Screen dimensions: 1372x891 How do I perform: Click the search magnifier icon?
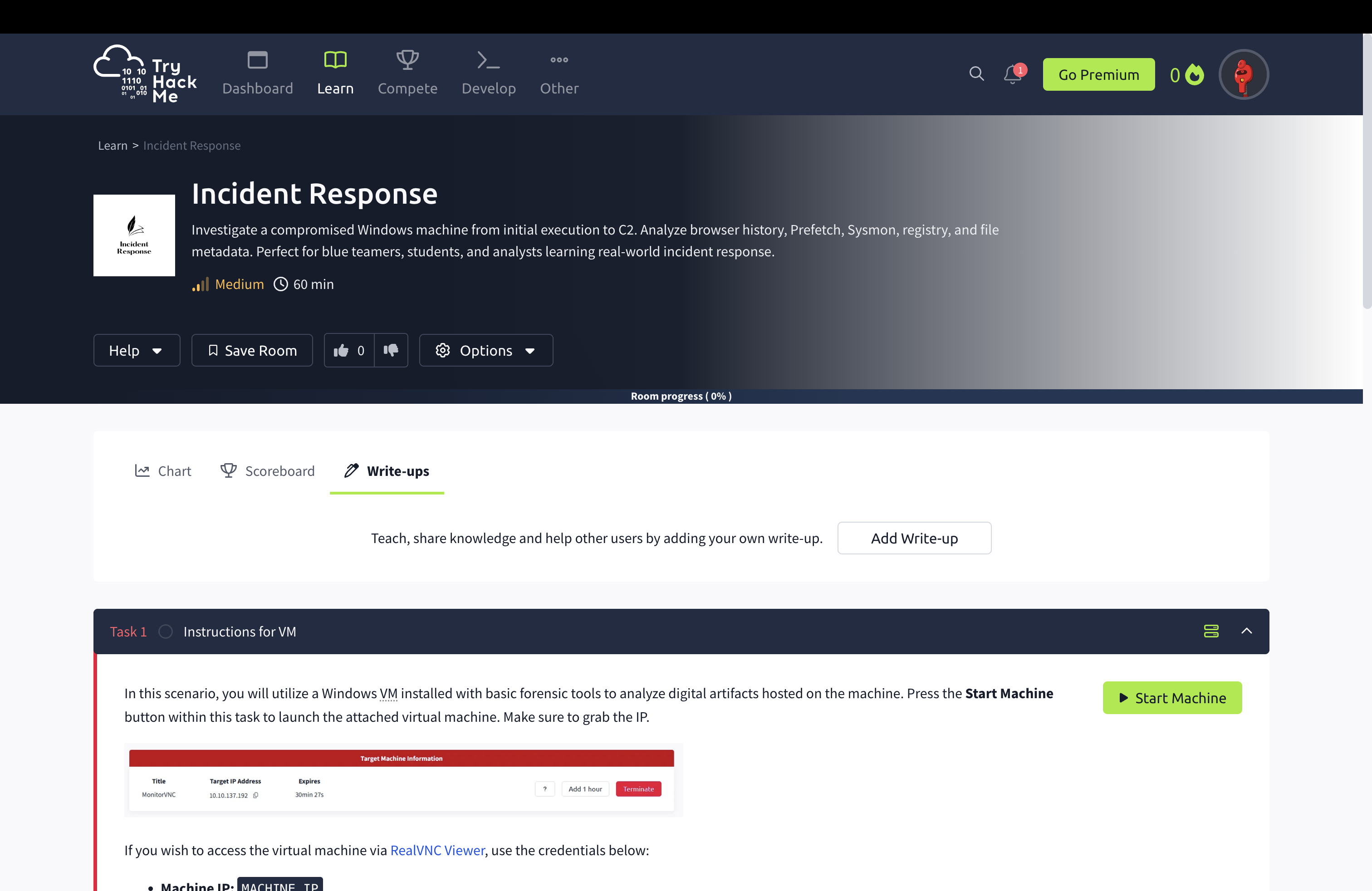975,74
